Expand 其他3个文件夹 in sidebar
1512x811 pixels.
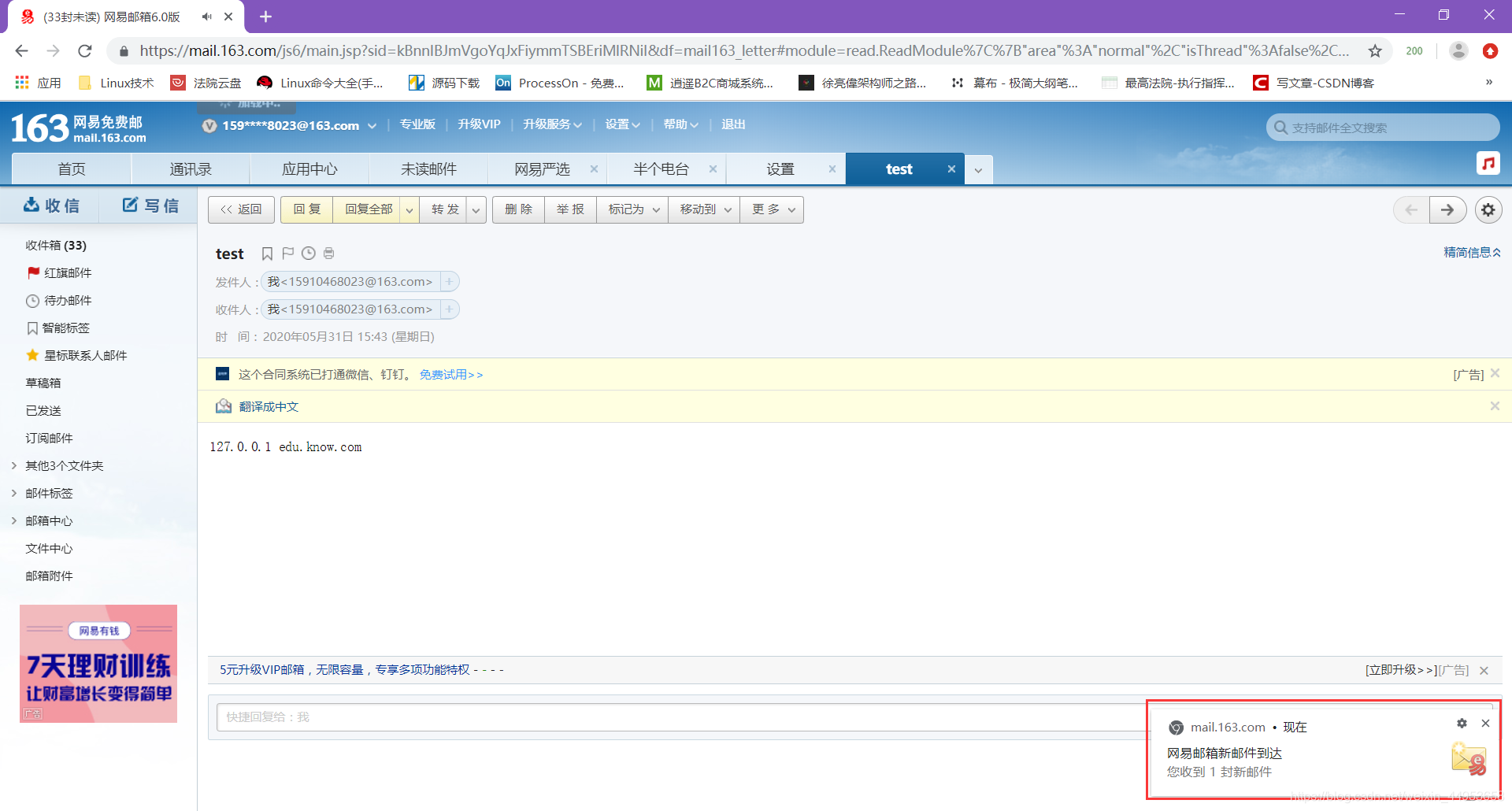[14, 465]
